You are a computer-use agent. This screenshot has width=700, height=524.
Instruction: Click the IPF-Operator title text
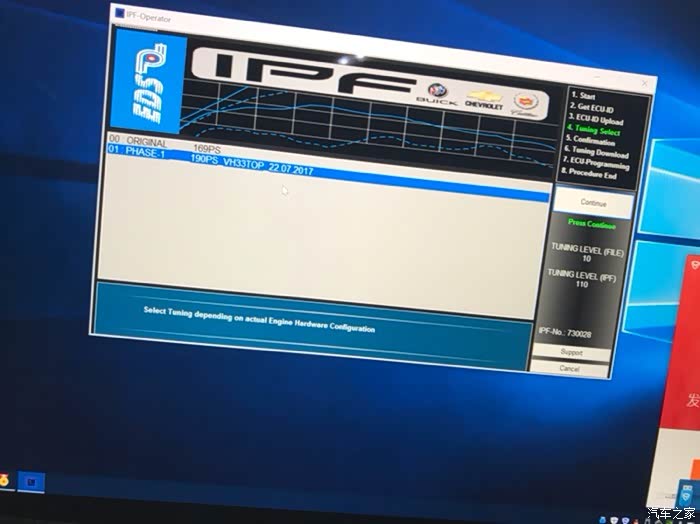148,18
